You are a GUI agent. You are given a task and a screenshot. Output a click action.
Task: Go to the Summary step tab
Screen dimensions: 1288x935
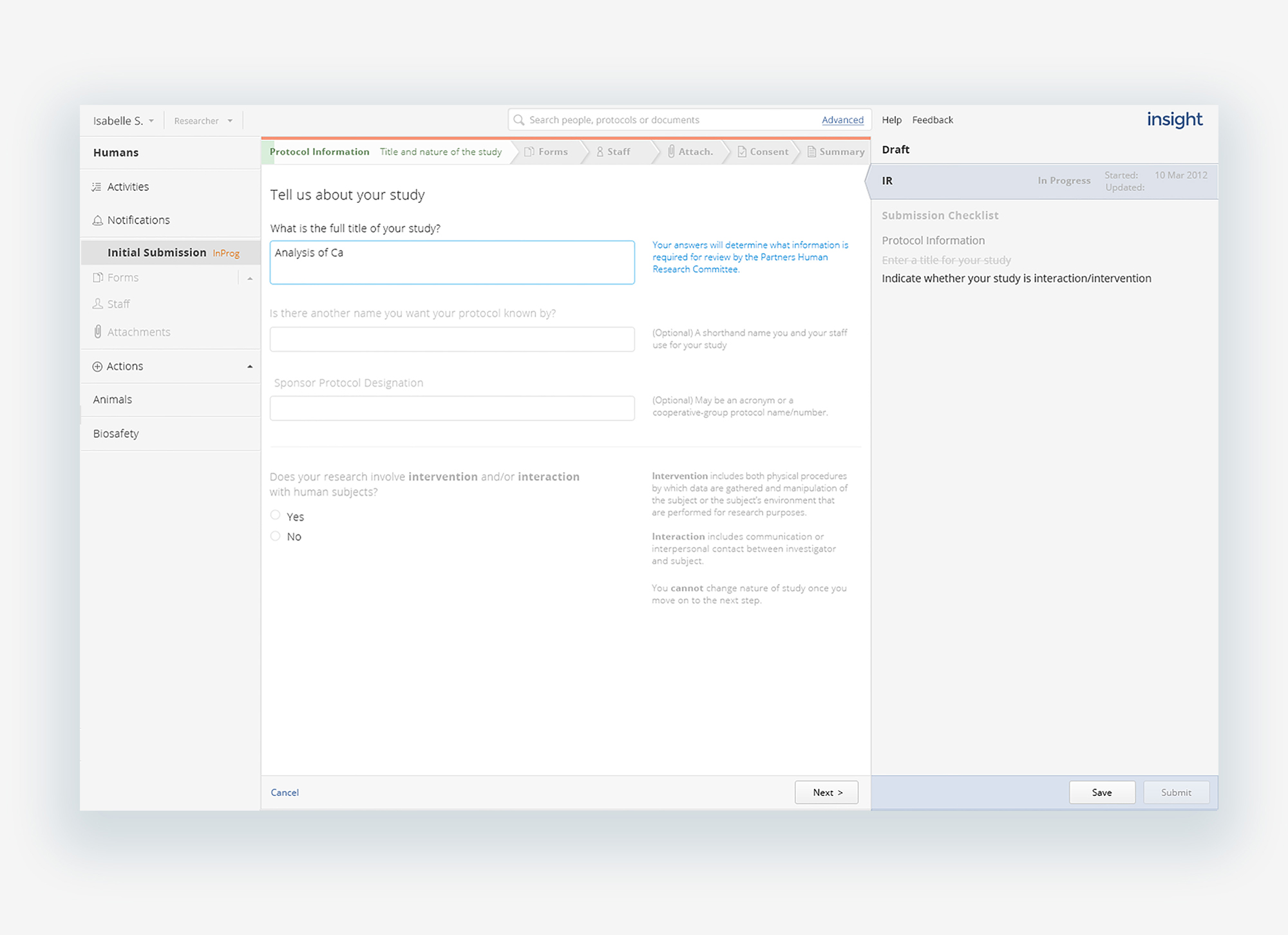[x=836, y=152]
